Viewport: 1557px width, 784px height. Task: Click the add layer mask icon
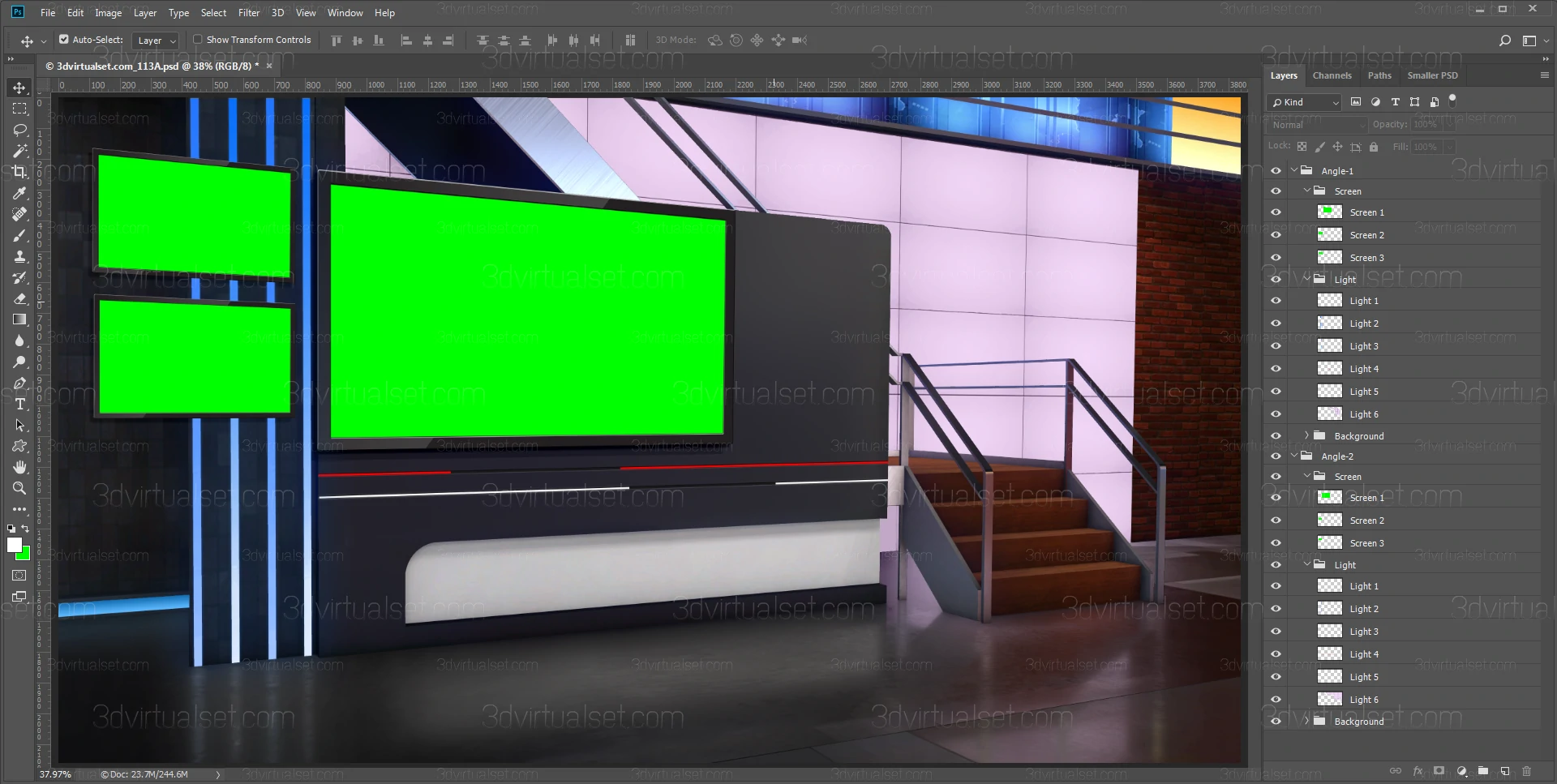click(x=1439, y=771)
